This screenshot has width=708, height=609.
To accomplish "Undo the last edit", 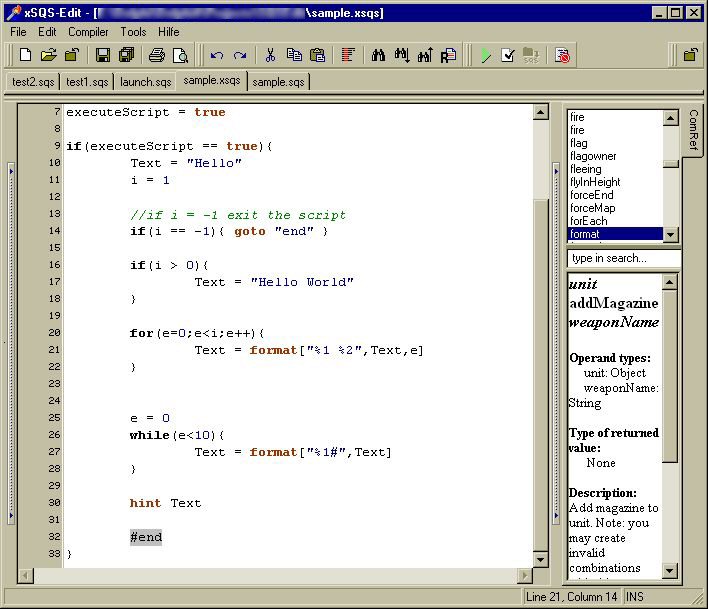I will (217, 56).
